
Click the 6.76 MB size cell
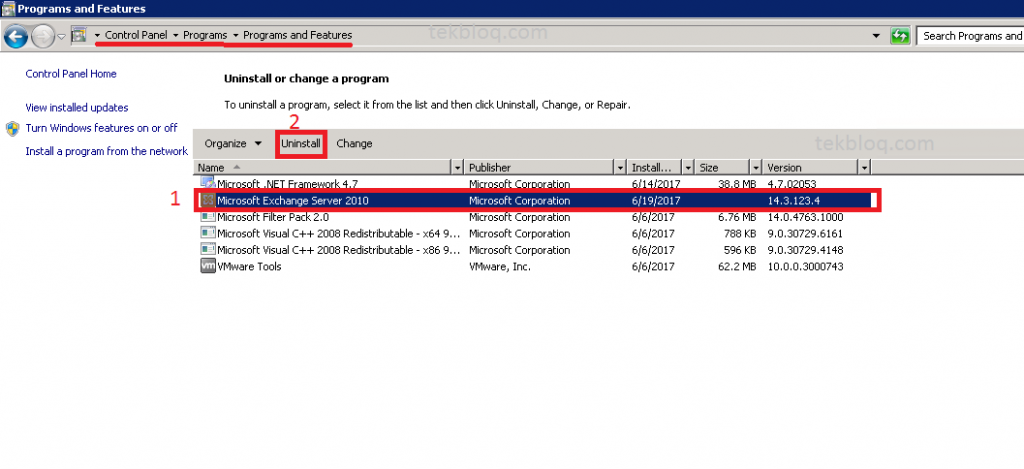click(x=737, y=217)
